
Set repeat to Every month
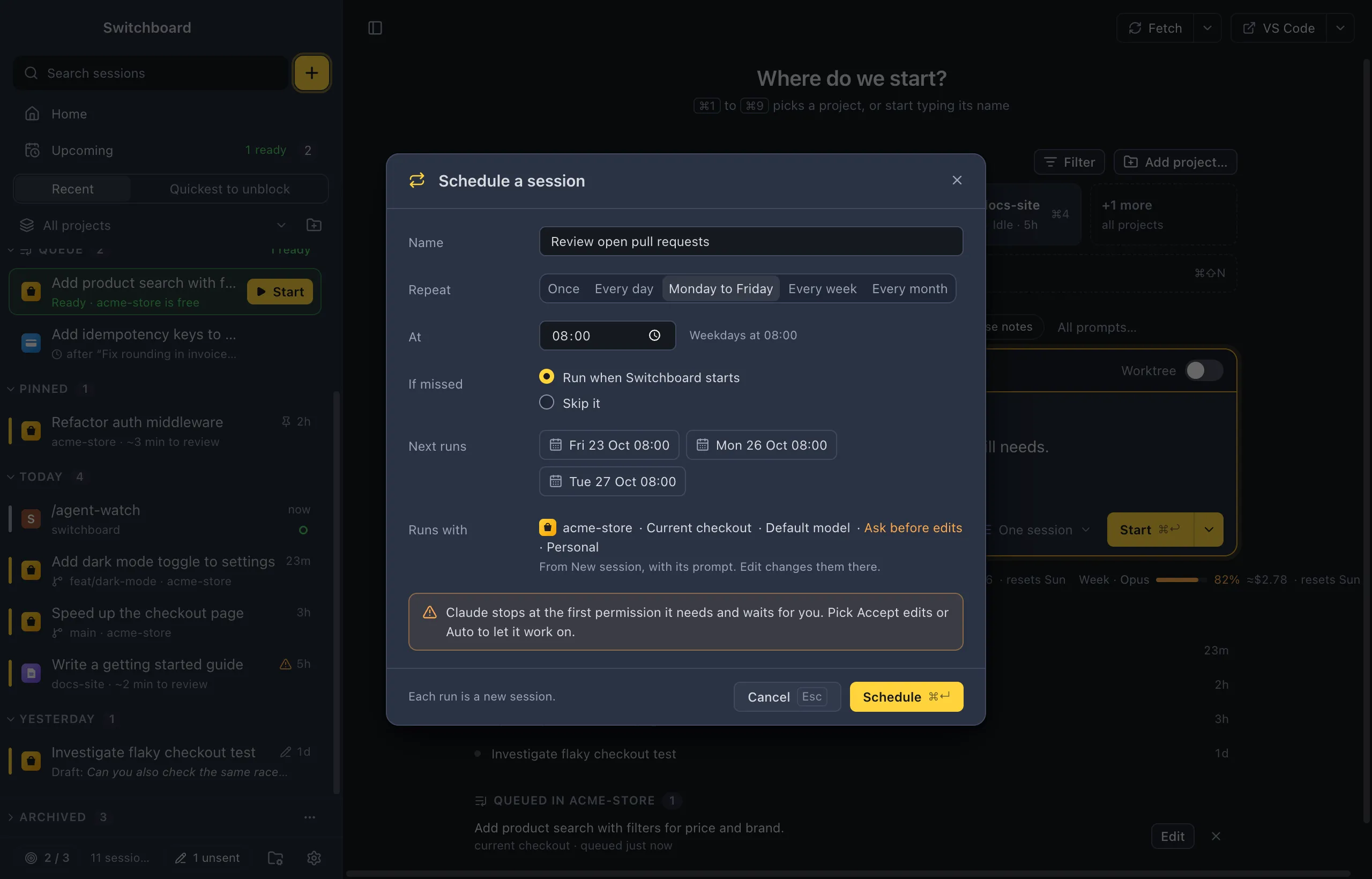[909, 289]
